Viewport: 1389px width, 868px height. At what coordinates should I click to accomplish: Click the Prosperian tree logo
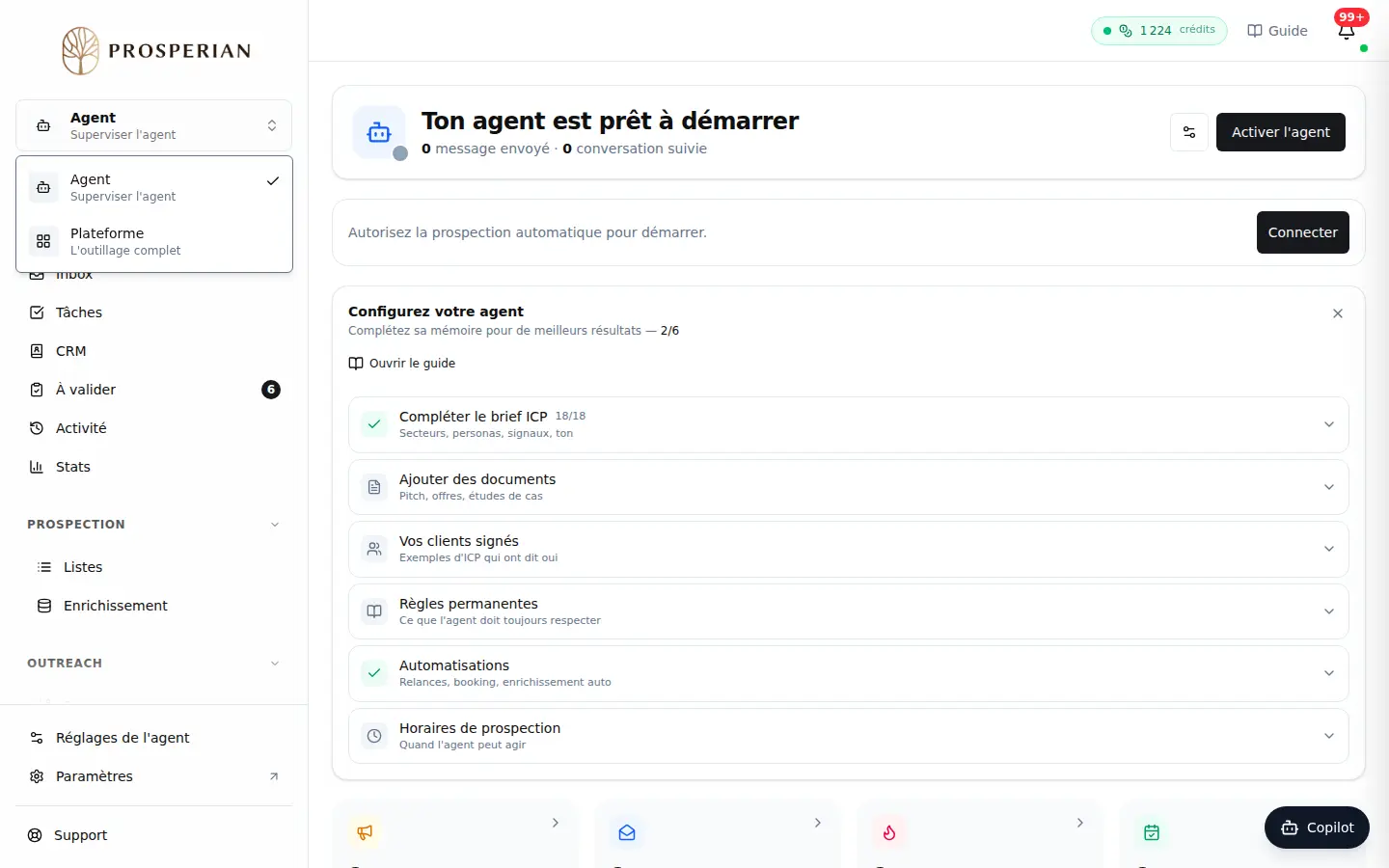pyautogui.click(x=81, y=51)
